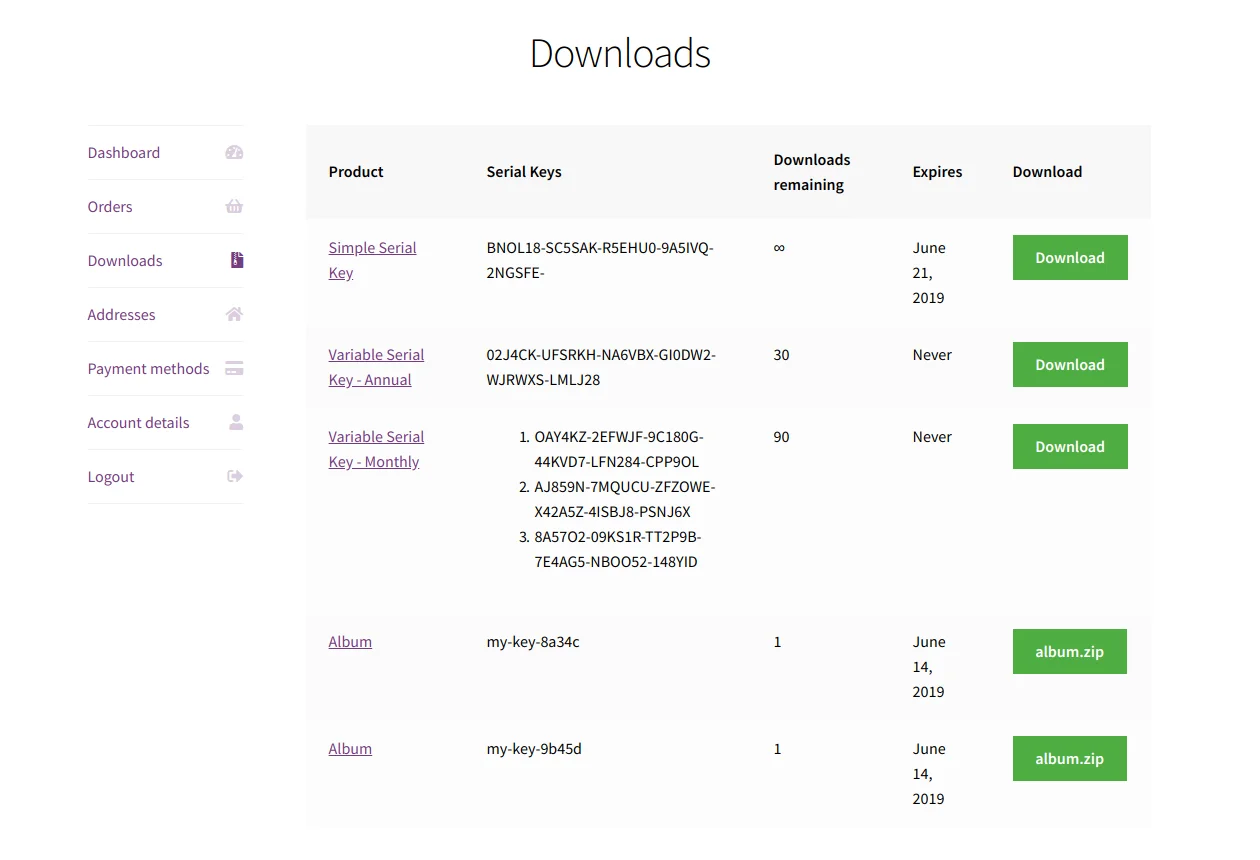Open Variable Serial Key - Annual link
The width and height of the screenshot is (1260, 860).
coord(376,367)
